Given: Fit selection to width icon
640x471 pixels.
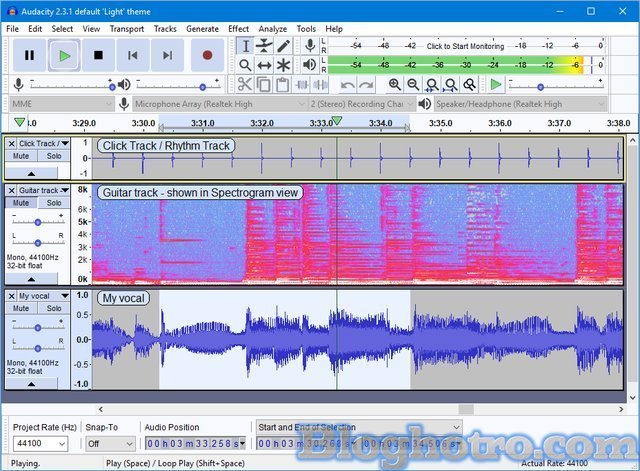Looking at the screenshot, I should [x=432, y=84].
